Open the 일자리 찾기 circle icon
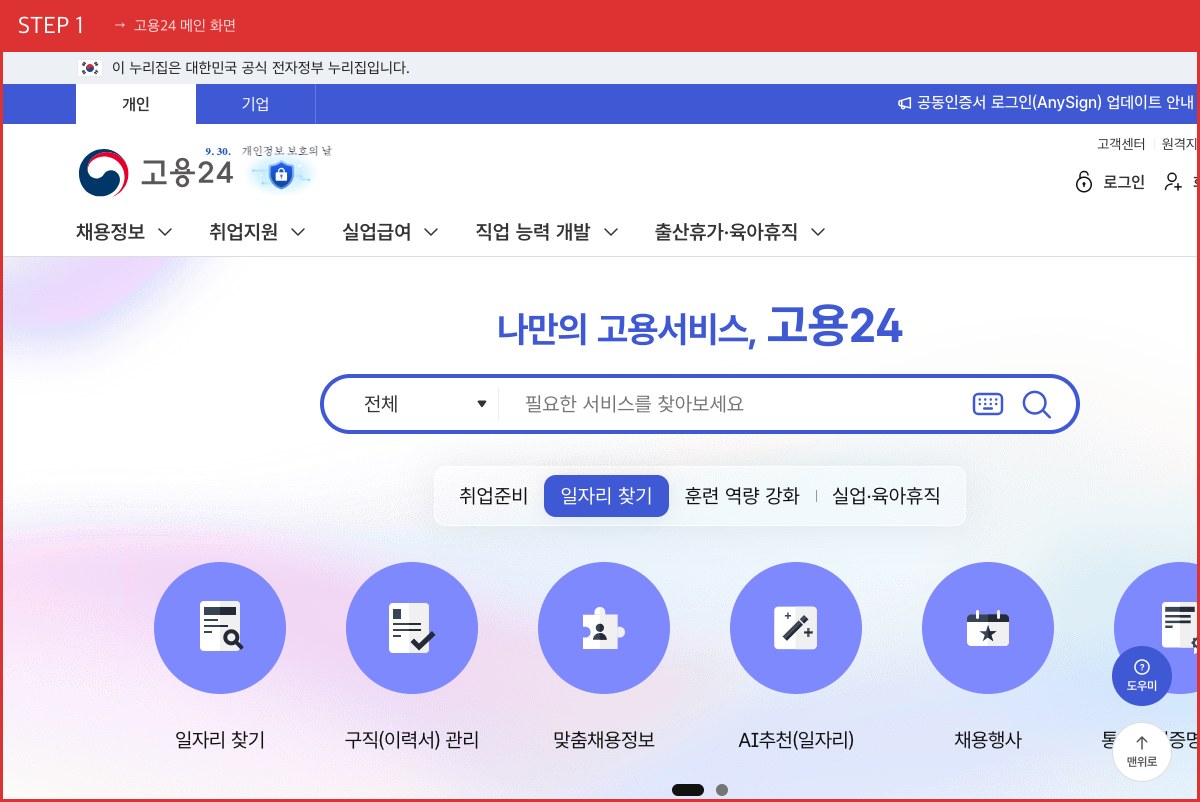This screenshot has height=802, width=1200. click(x=220, y=627)
